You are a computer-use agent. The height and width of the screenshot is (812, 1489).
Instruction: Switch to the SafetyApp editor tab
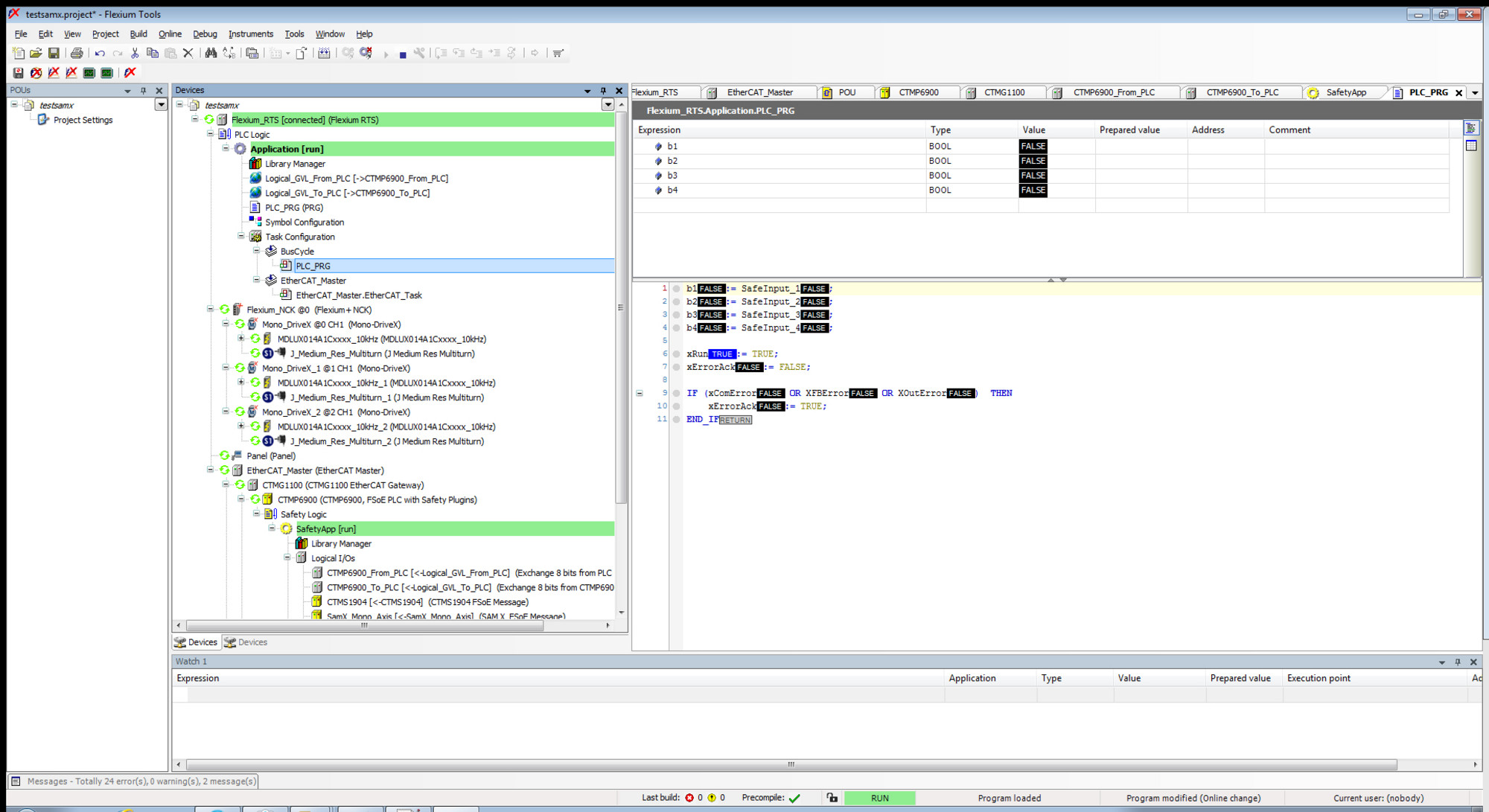tap(1345, 92)
